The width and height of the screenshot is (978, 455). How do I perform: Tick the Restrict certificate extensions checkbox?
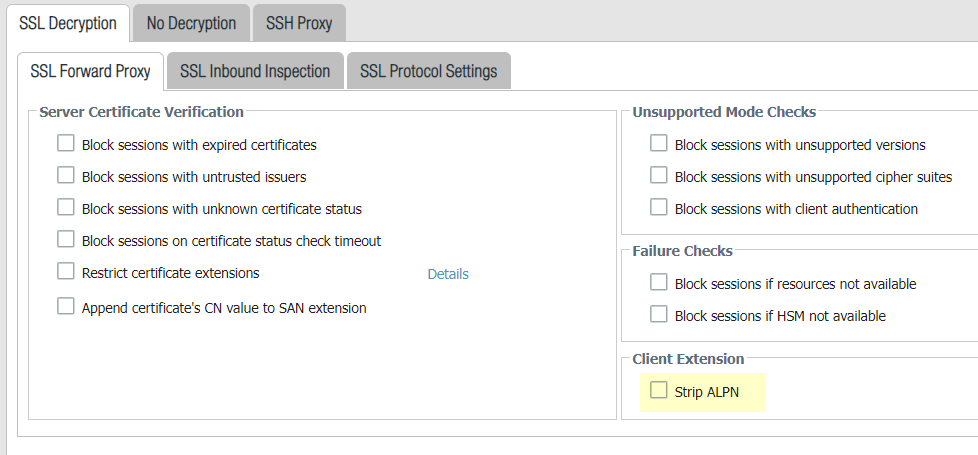66,272
